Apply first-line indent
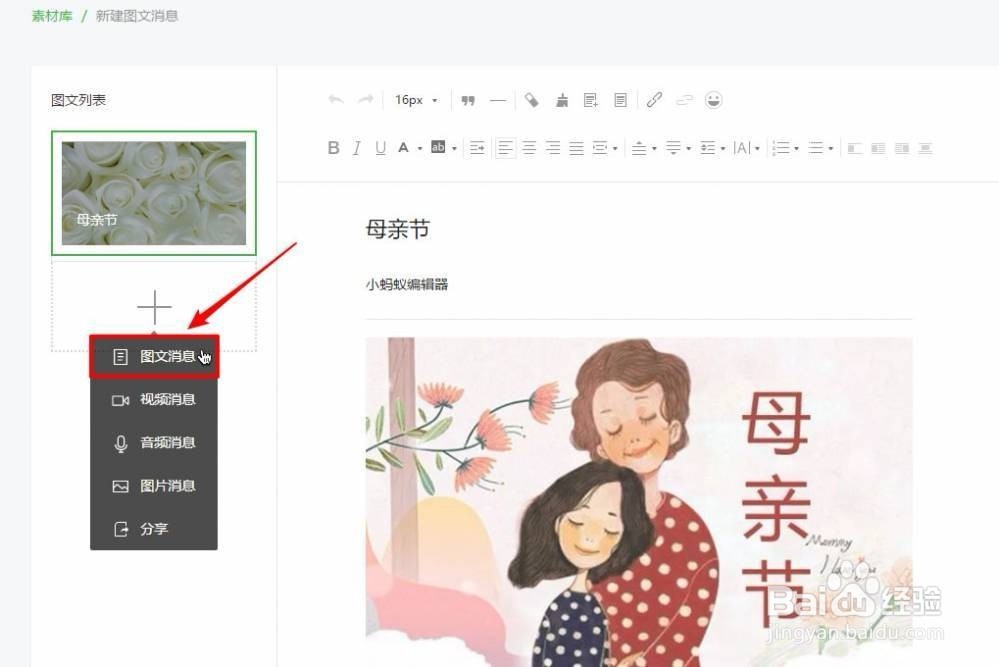This screenshot has height=667, width=999. tap(477, 148)
